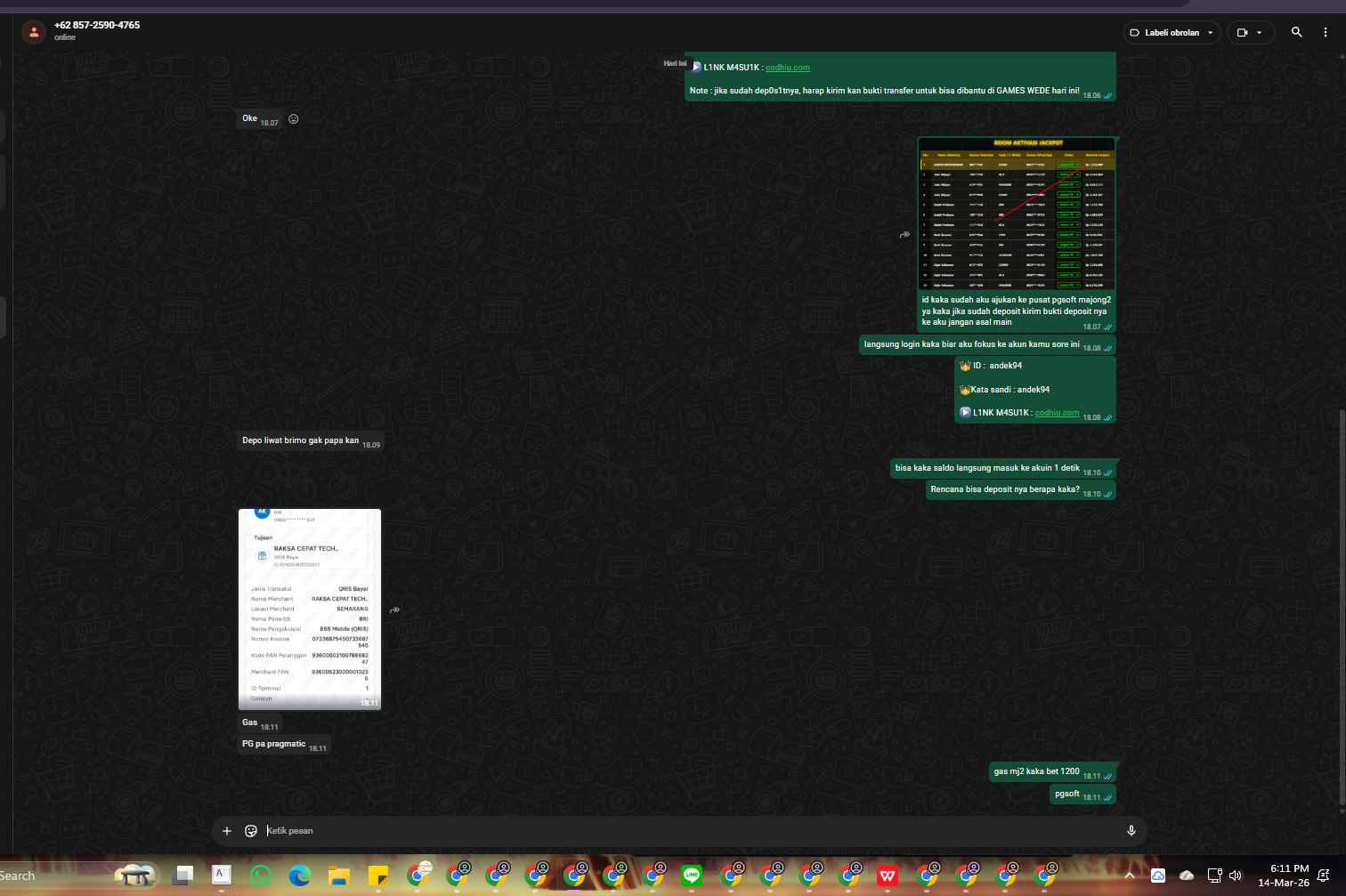Open the three-dot chat menu
This screenshot has width=1346, height=896.
1325,32
